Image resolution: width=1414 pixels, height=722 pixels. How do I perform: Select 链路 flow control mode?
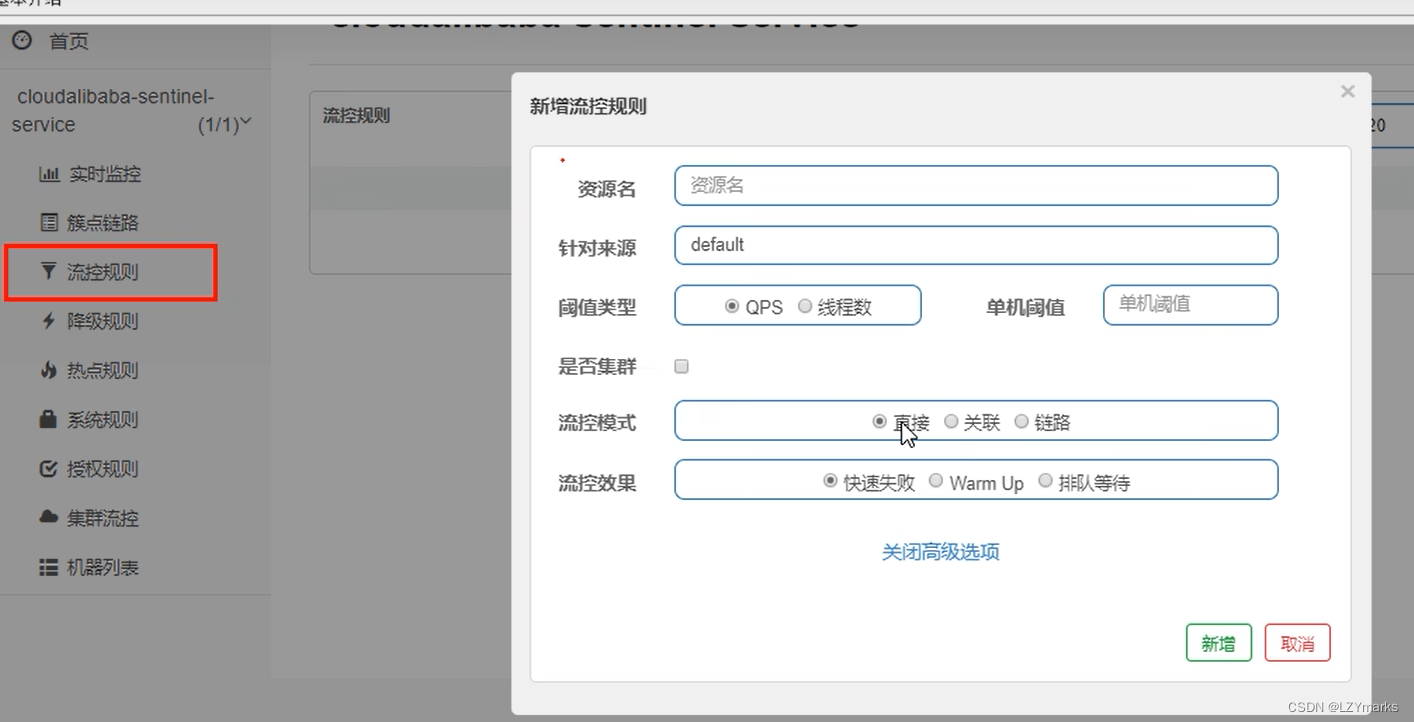(x=1021, y=422)
